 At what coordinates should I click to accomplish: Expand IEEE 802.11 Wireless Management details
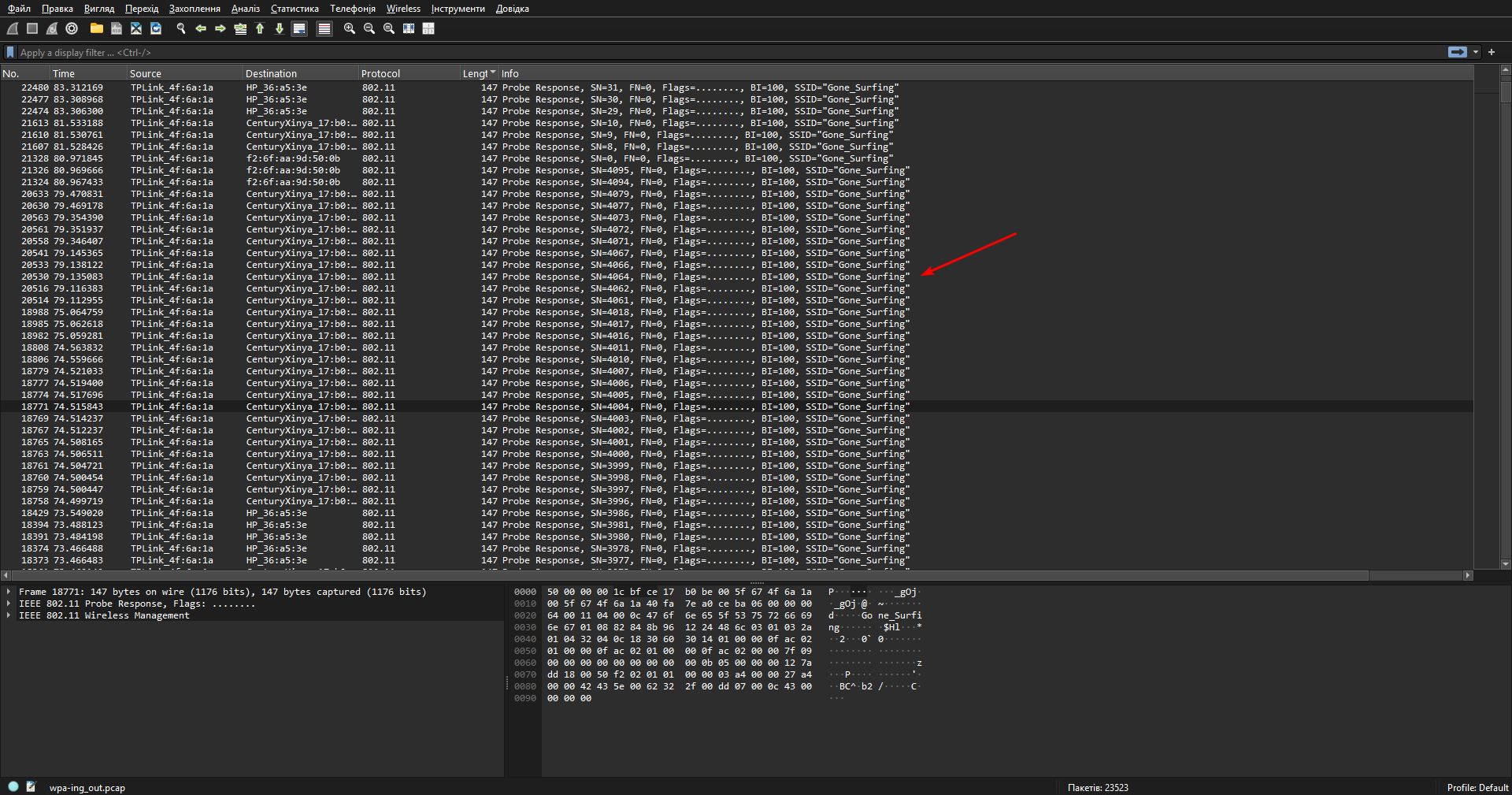9,615
